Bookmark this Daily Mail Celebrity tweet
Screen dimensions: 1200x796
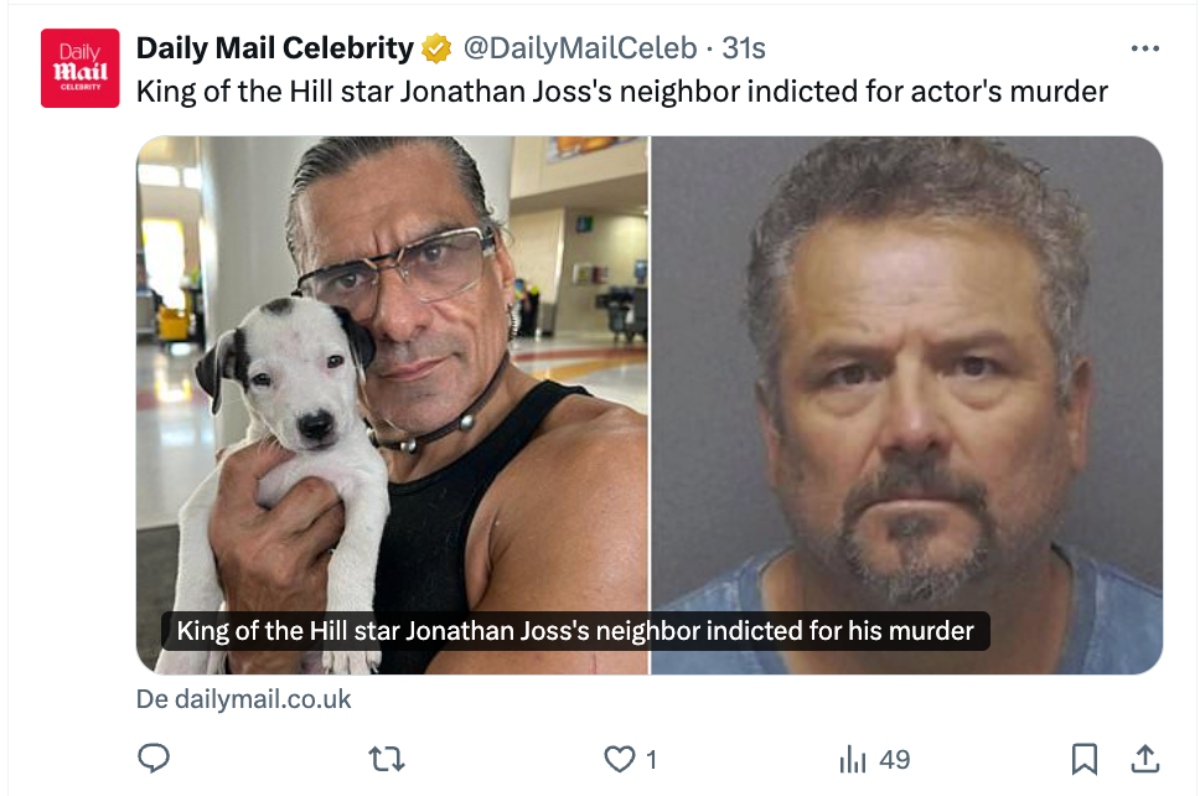pos(1083,760)
